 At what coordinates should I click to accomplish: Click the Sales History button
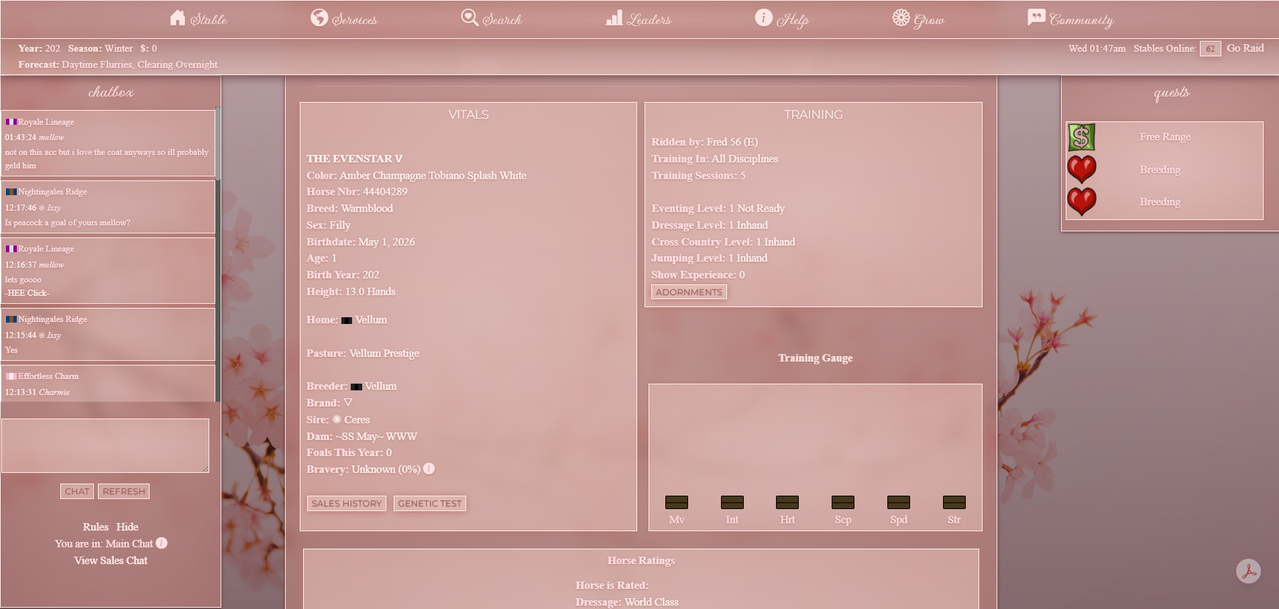coord(346,503)
